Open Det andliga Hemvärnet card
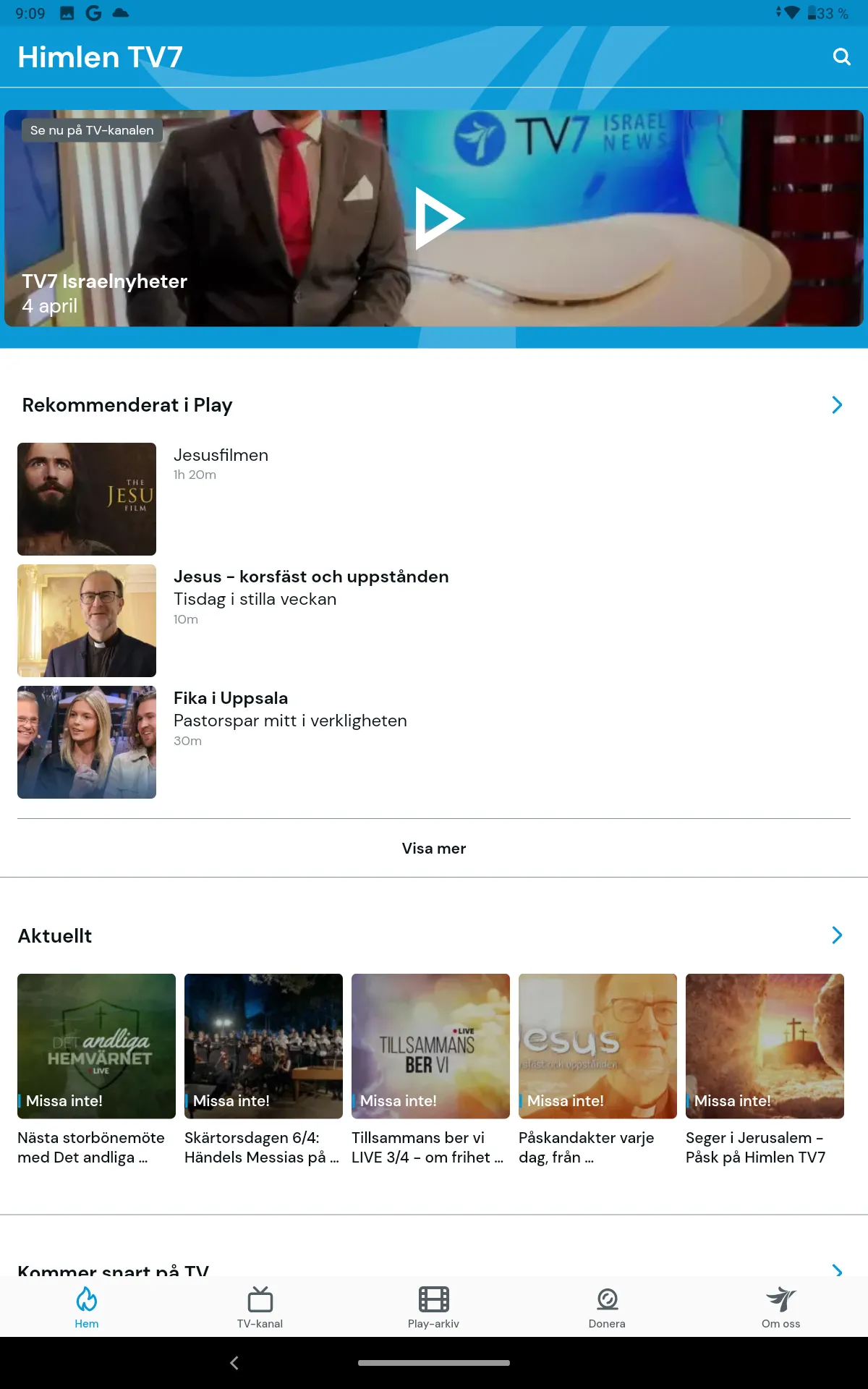This screenshot has height=1389, width=868. point(96,1046)
